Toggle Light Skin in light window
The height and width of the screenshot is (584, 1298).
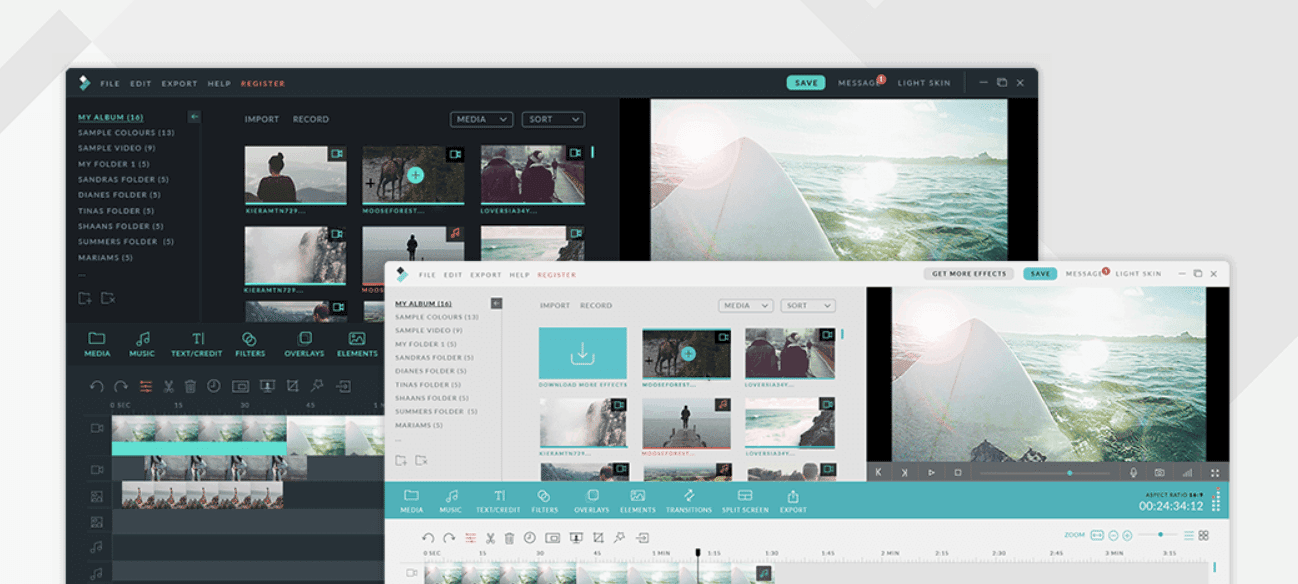point(1139,274)
